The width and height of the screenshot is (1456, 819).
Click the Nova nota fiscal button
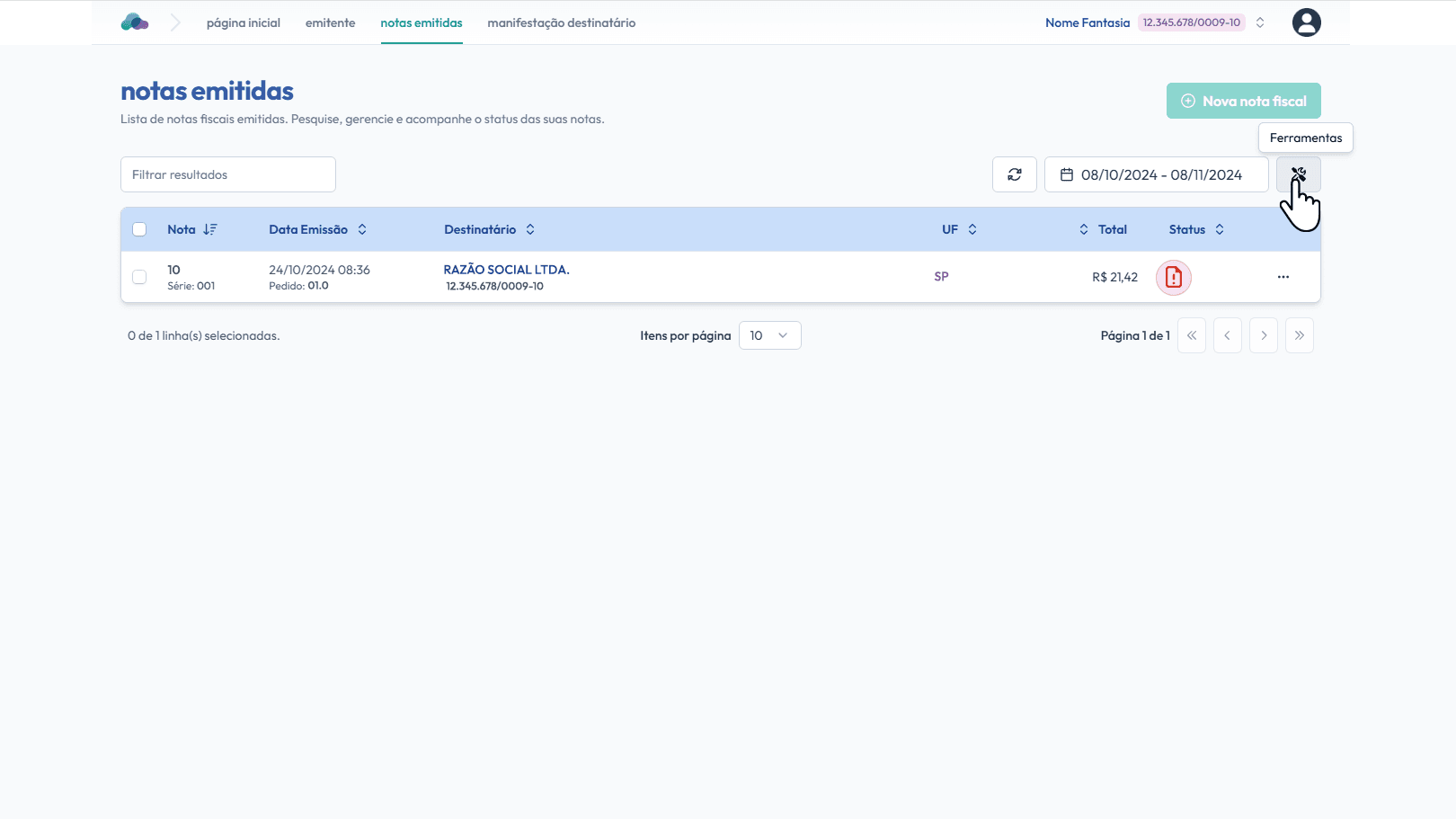coord(1243,101)
